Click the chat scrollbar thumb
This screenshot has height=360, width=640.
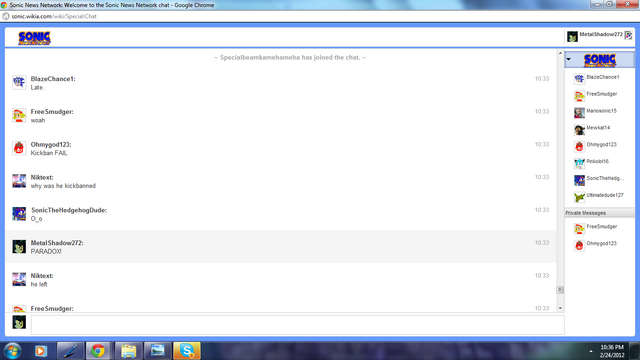pos(560,290)
